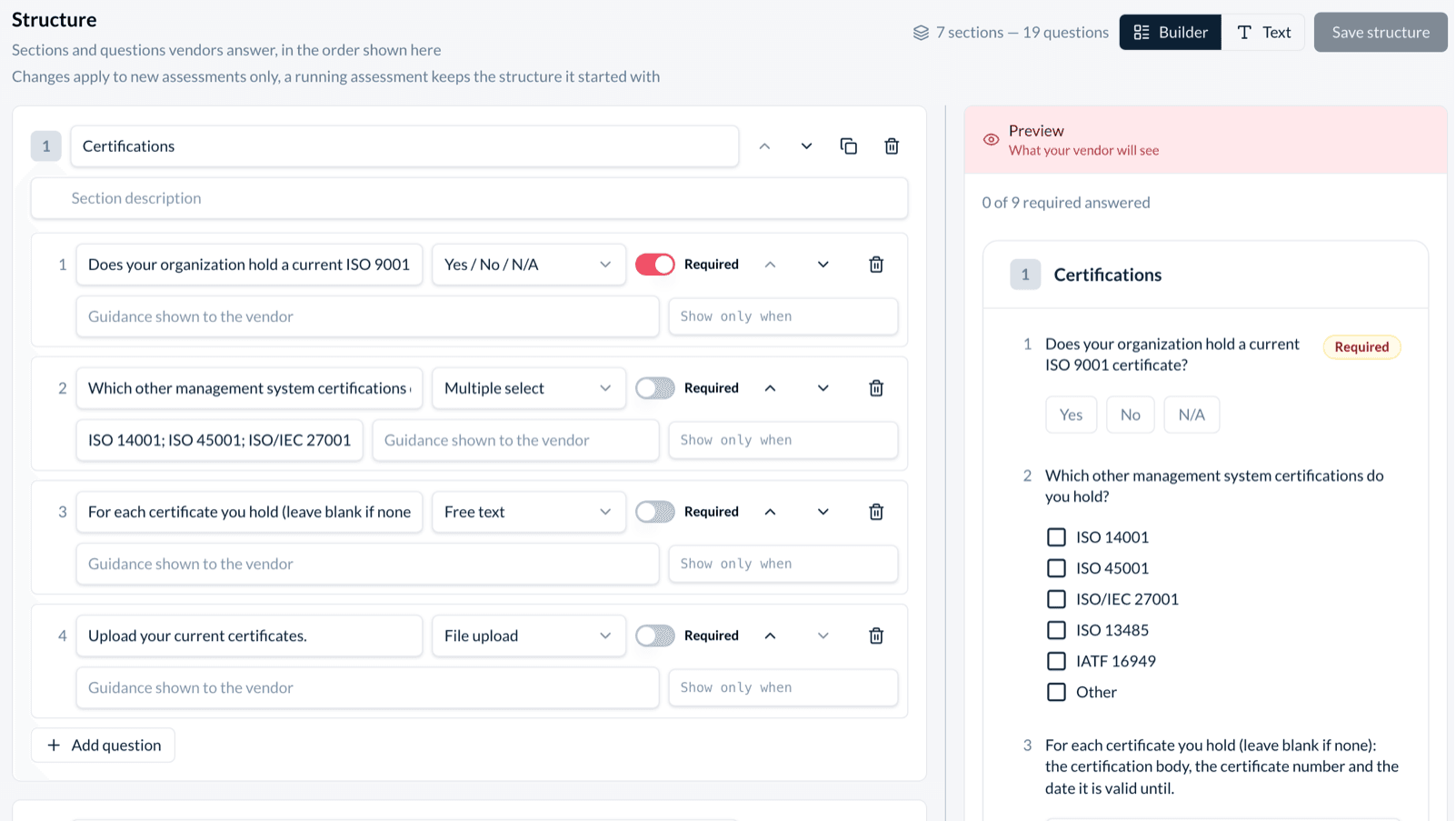Viewport: 1456px width, 821px height.
Task: Move question 2 up
Action: coord(770,388)
